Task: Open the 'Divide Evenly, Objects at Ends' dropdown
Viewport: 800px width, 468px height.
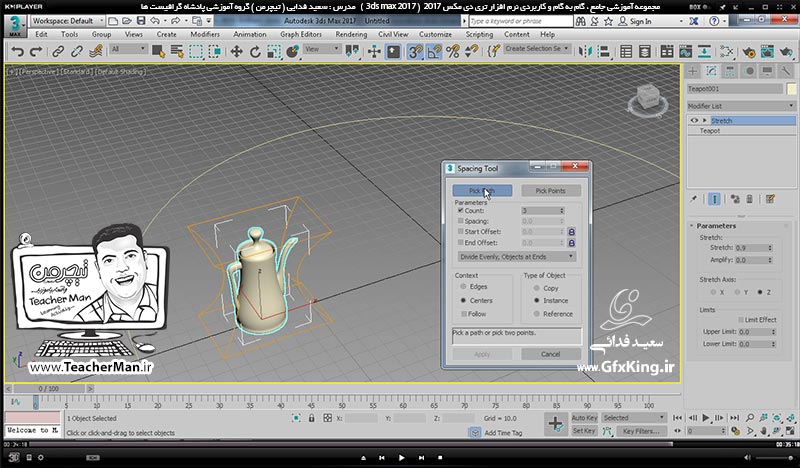Action: pos(516,257)
